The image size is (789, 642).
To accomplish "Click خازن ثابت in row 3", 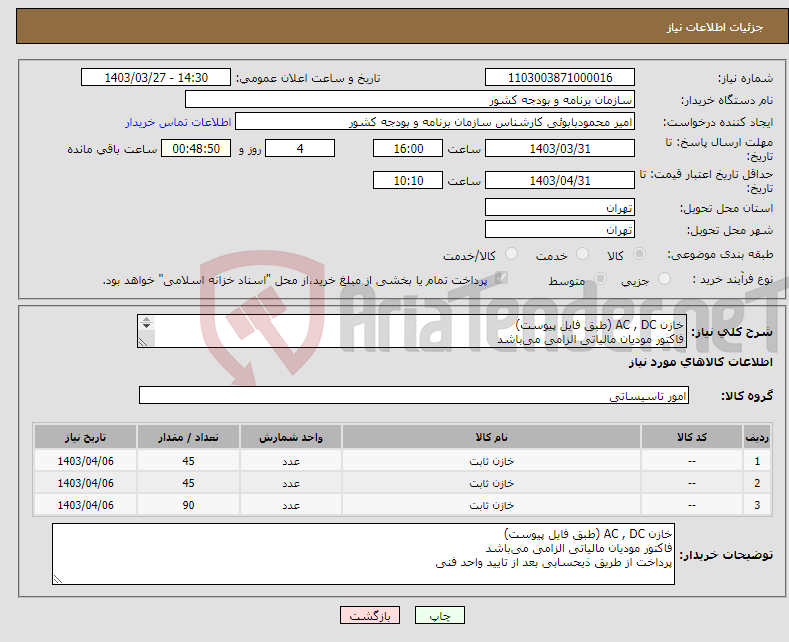I will [x=492, y=505].
